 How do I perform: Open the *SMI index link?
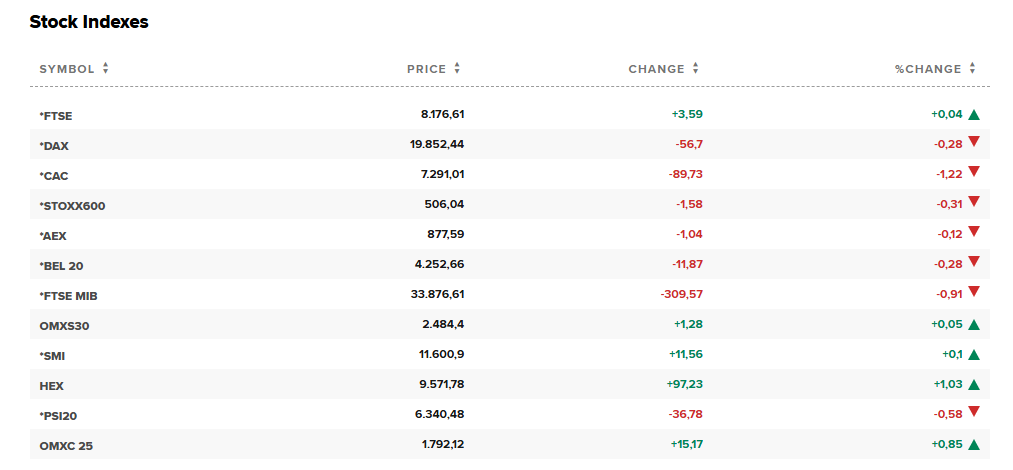pyautogui.click(x=52, y=356)
